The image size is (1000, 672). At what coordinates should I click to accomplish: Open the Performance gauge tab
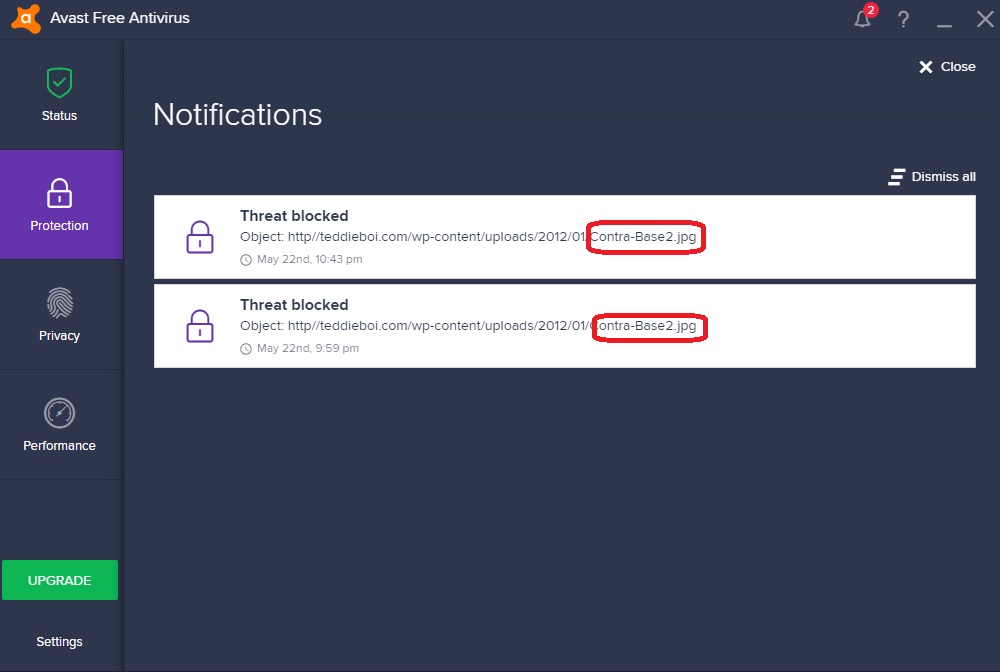59,425
